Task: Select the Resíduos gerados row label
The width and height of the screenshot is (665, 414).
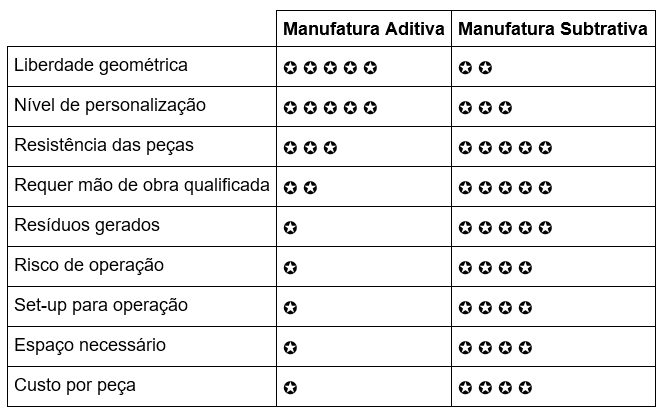Action: click(x=87, y=225)
